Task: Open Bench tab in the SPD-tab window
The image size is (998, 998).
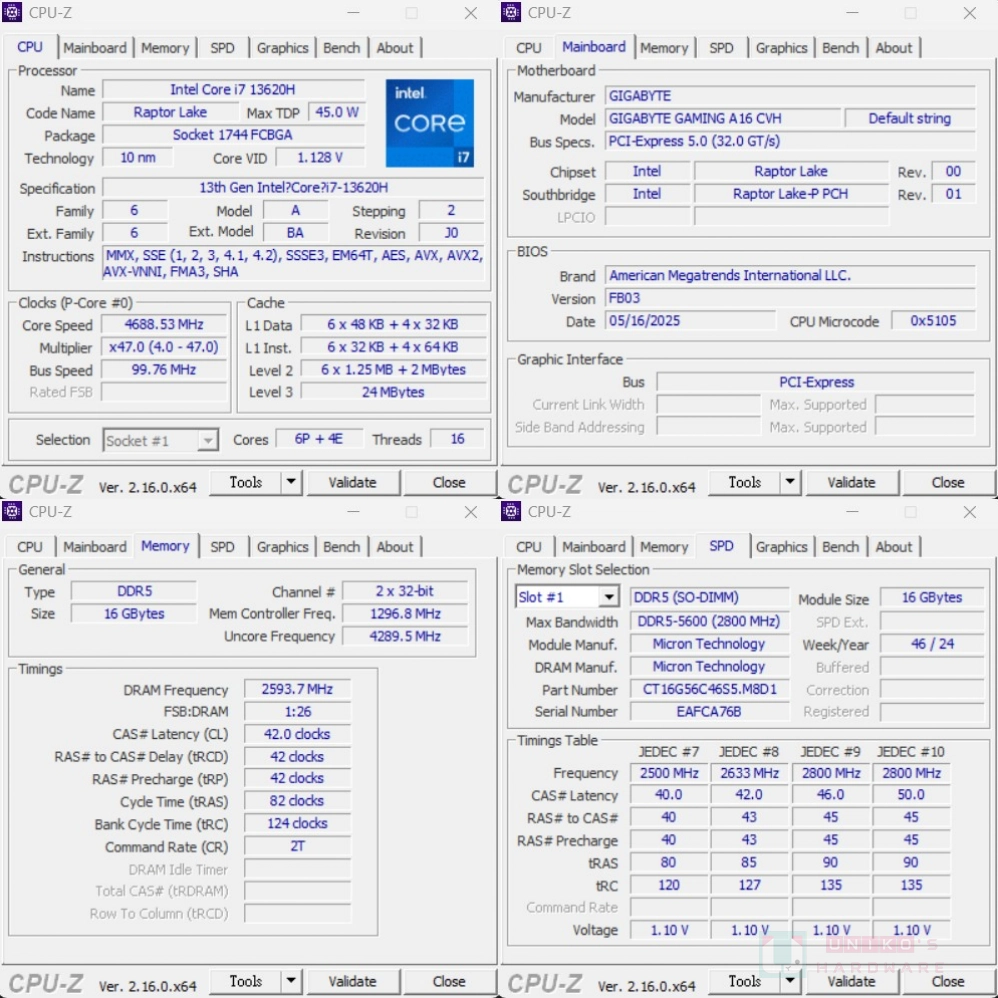Action: point(841,547)
